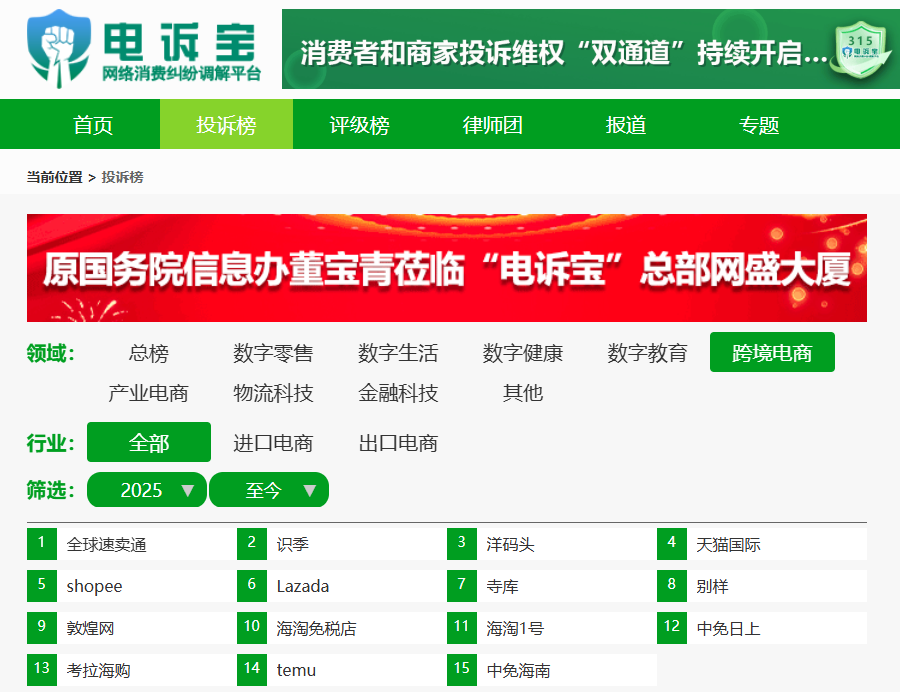
Task: Open rank 2 识季
Action: 342,544
